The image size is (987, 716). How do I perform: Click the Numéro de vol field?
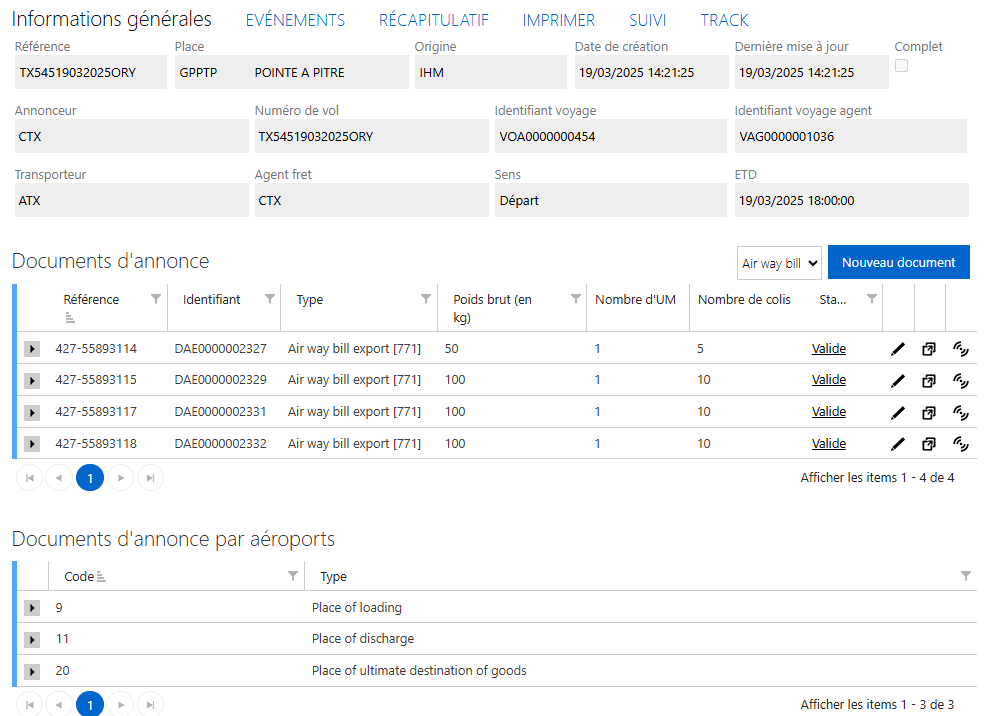(369, 137)
